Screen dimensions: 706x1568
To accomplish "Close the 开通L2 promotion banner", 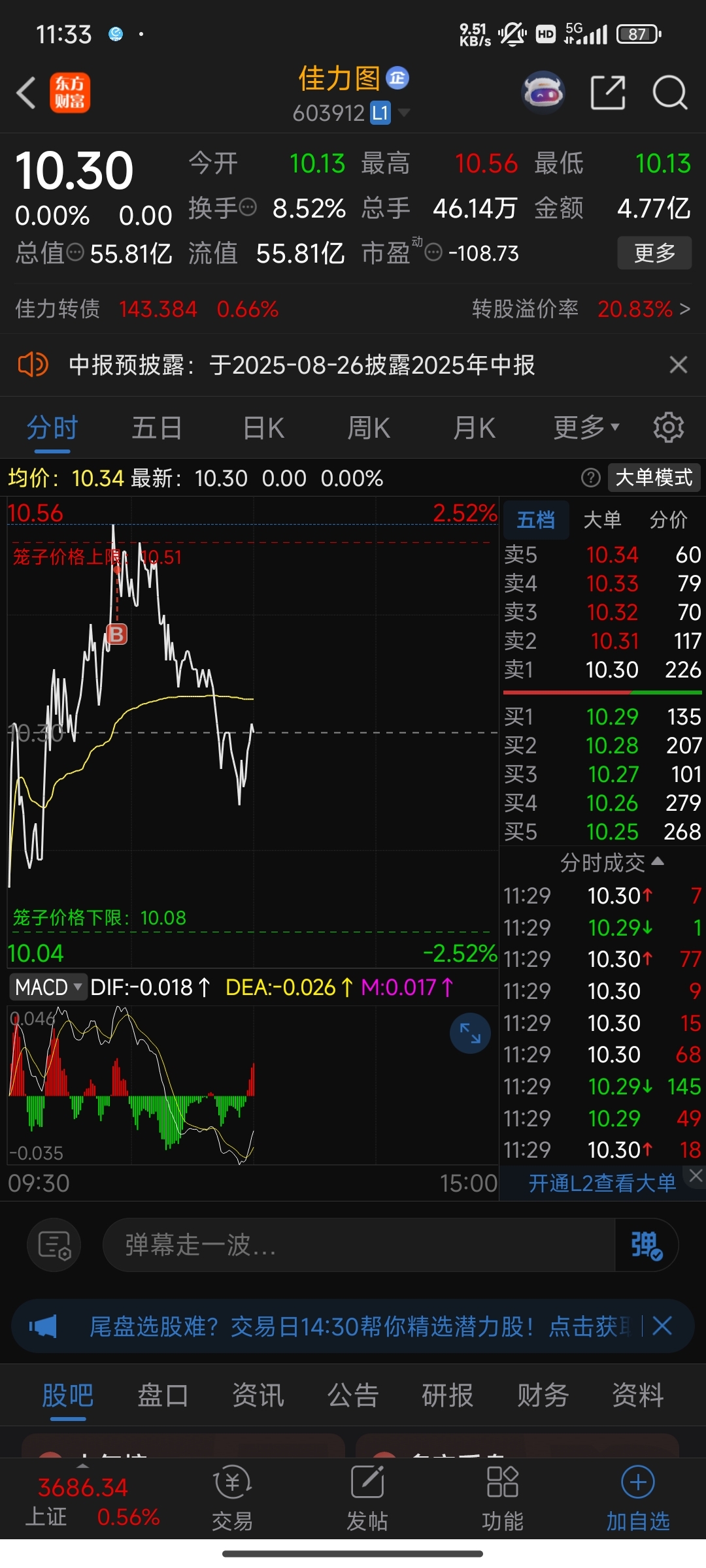I will [696, 1176].
